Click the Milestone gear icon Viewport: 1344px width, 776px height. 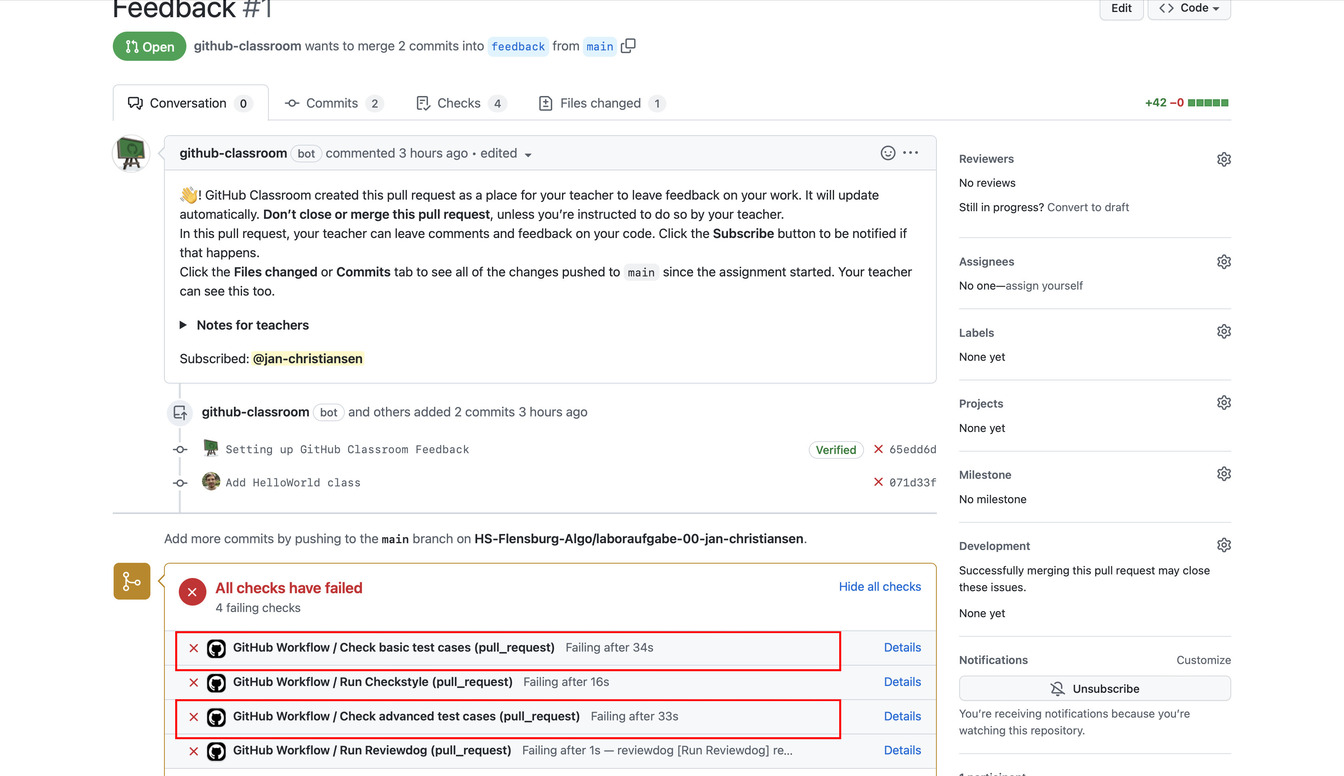pos(1223,474)
